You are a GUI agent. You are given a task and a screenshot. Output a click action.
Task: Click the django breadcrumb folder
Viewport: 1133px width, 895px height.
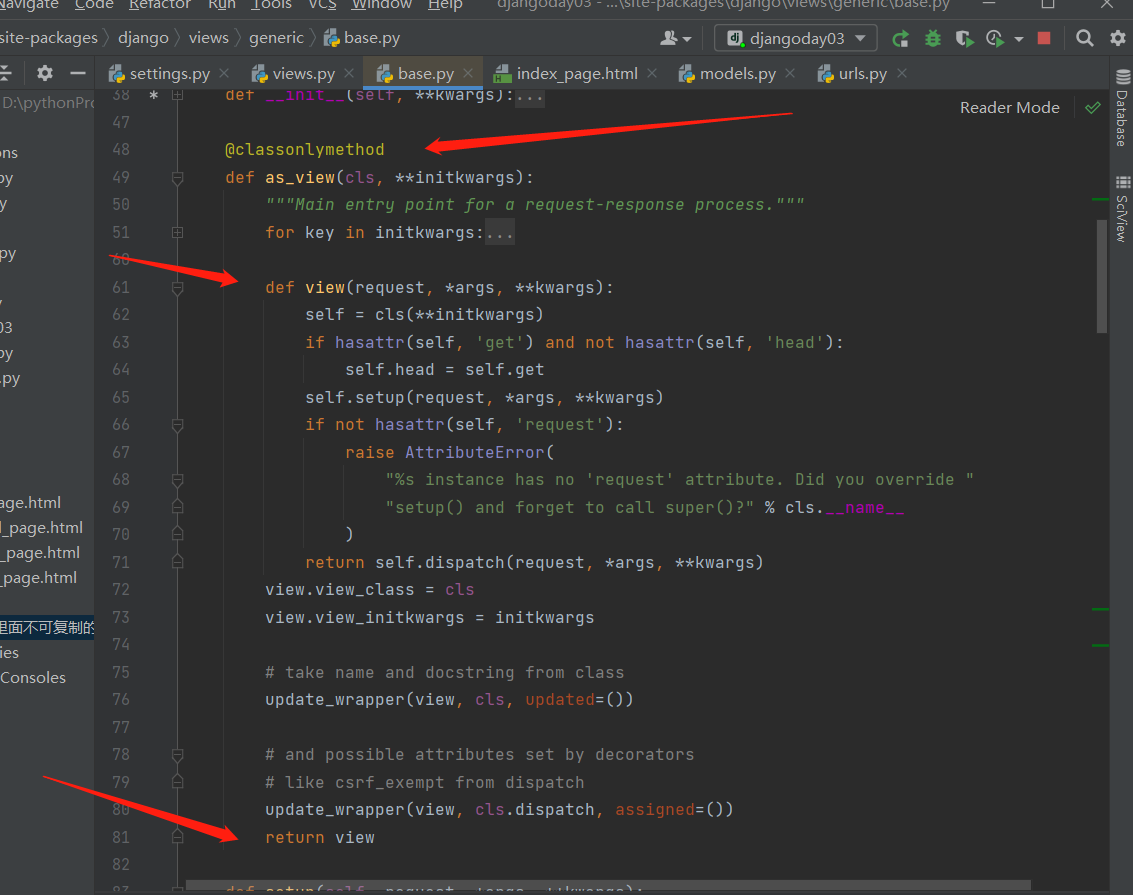point(143,38)
